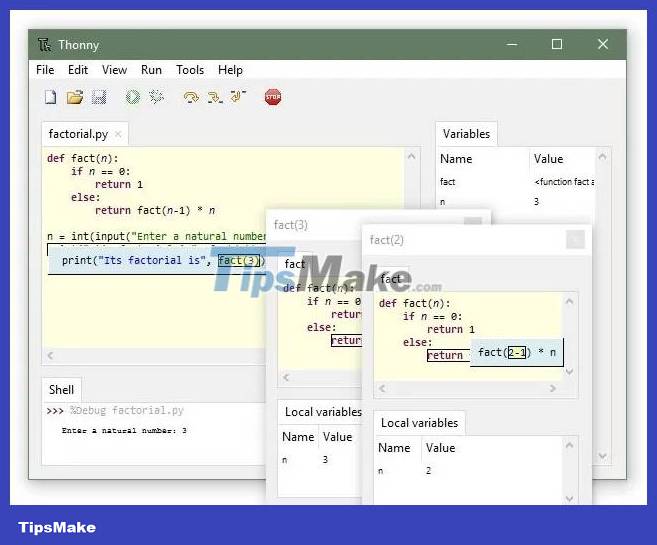The image size is (657, 545).
Task: Click scroll right arrow in fact(2) code view
Action: tap(553, 388)
